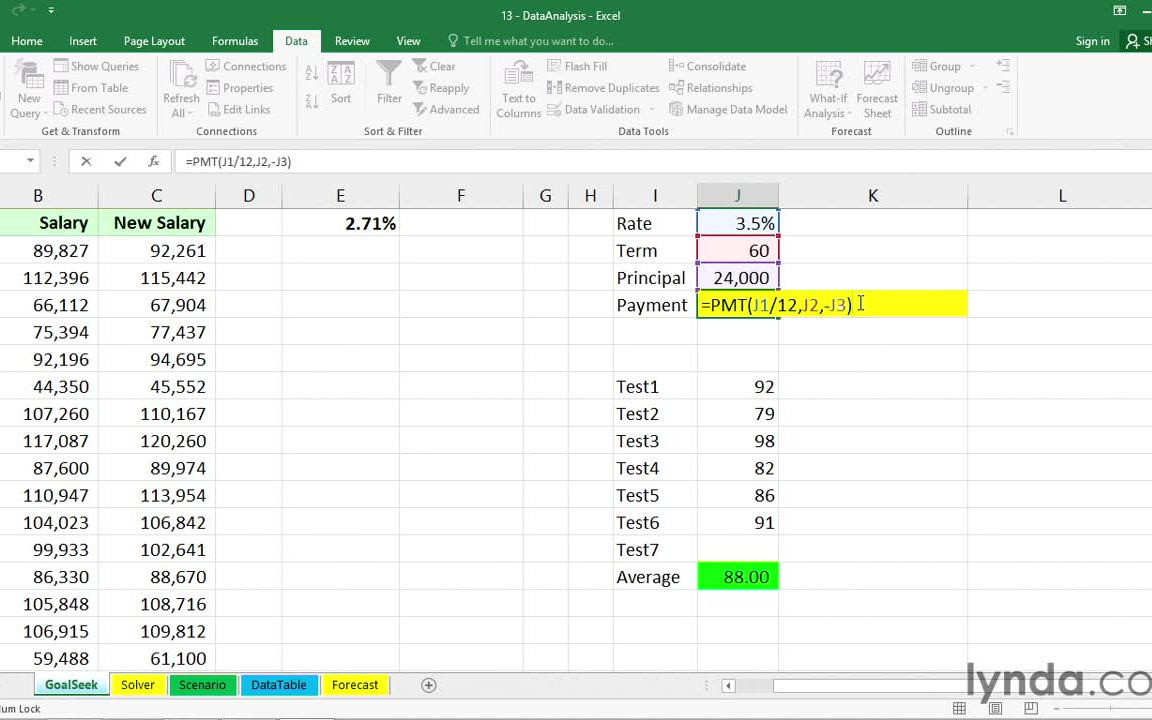Switch to Normal view in status bar
This screenshot has height=720, width=1152.
(x=960, y=708)
